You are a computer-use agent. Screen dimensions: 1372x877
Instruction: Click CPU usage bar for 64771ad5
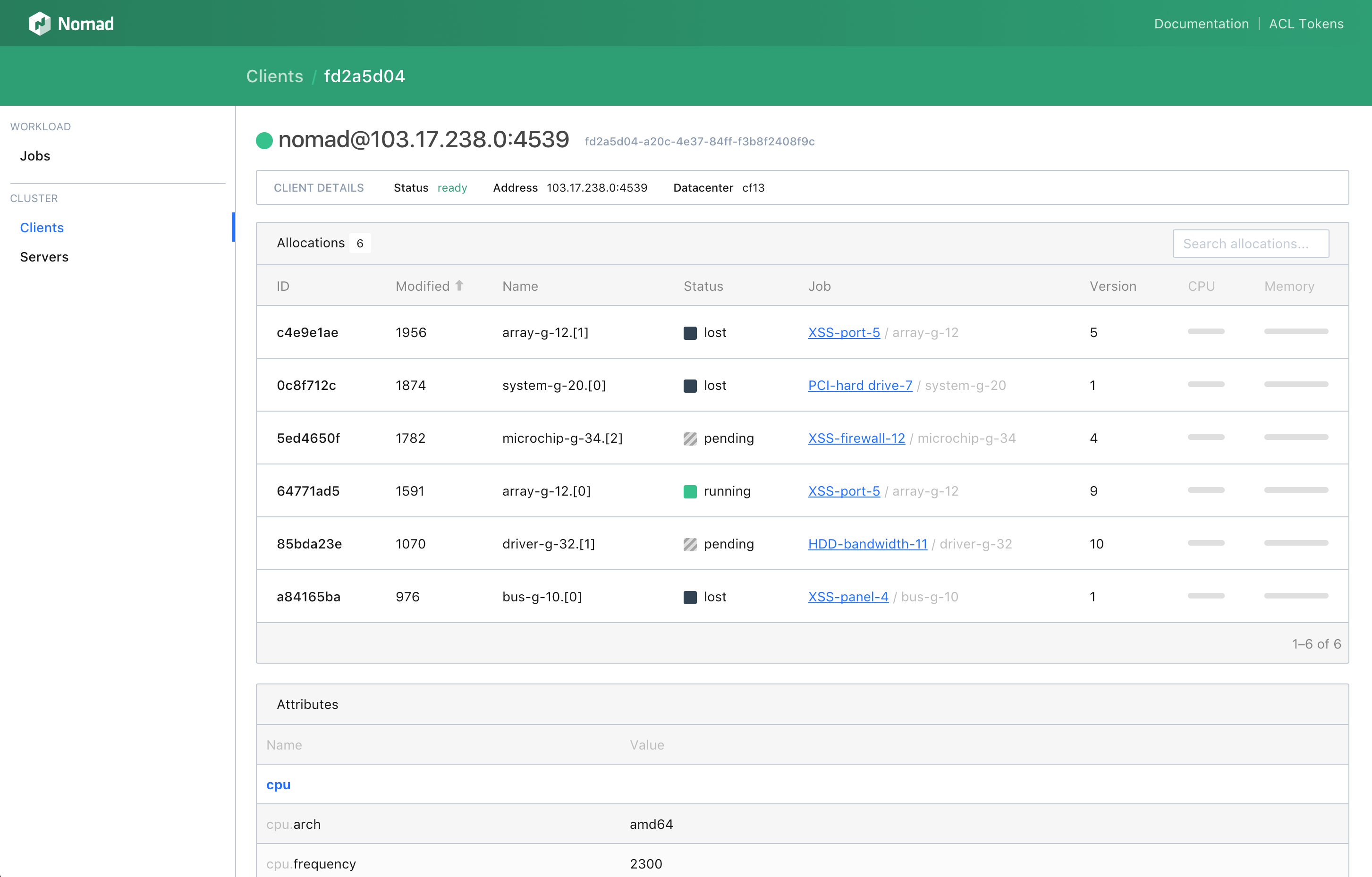1206,490
